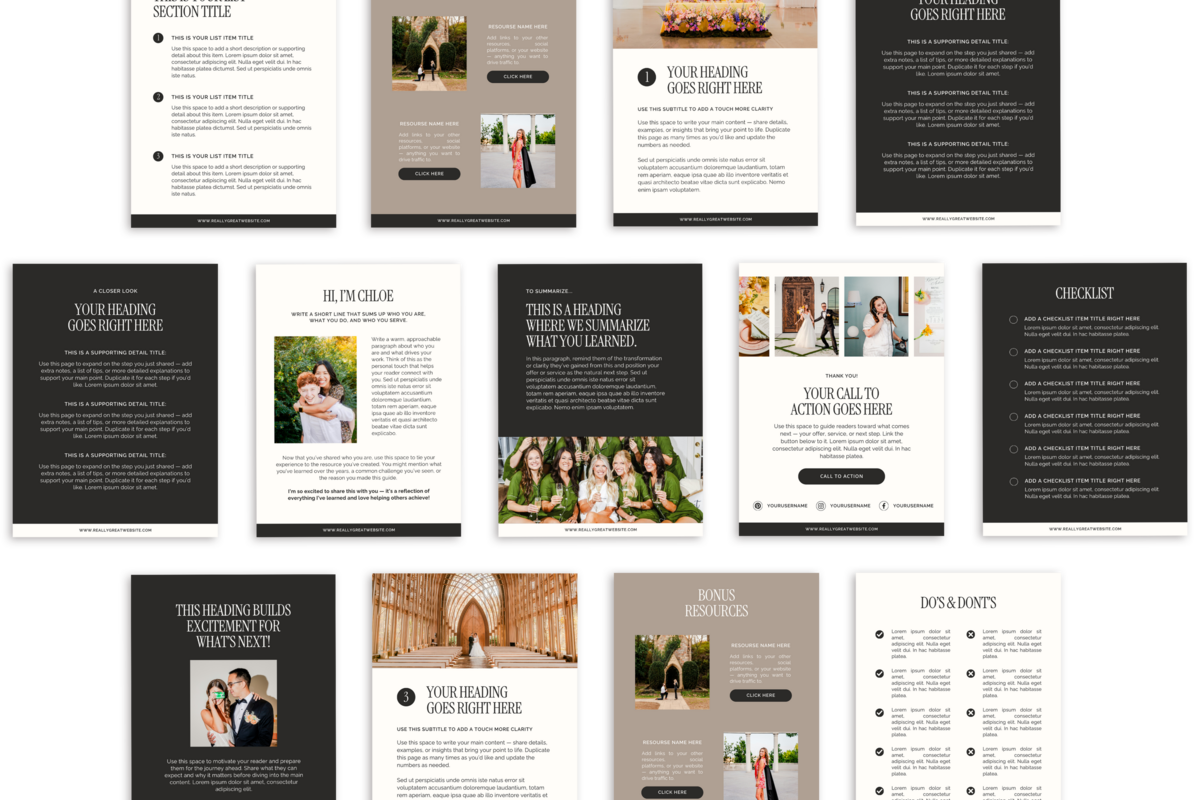
Task: Tick the third Checklist item circle
Action: pos(1013,385)
